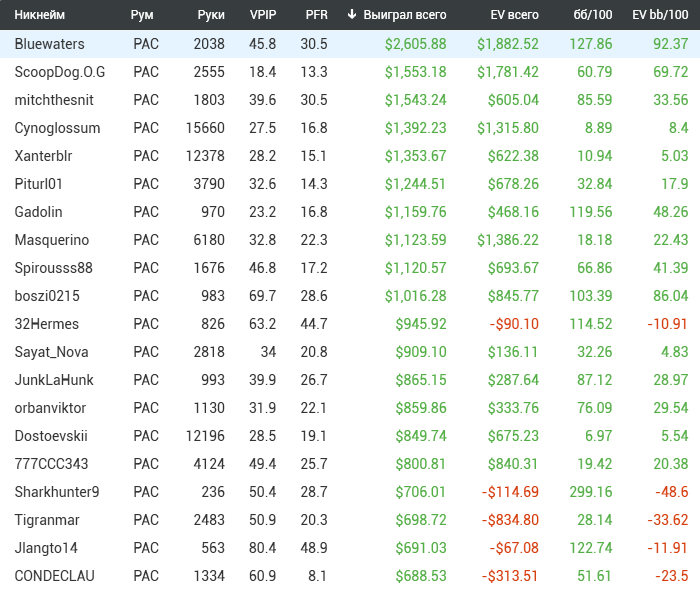Sort table by Руки column header
The image size is (700, 591).
[x=211, y=15]
